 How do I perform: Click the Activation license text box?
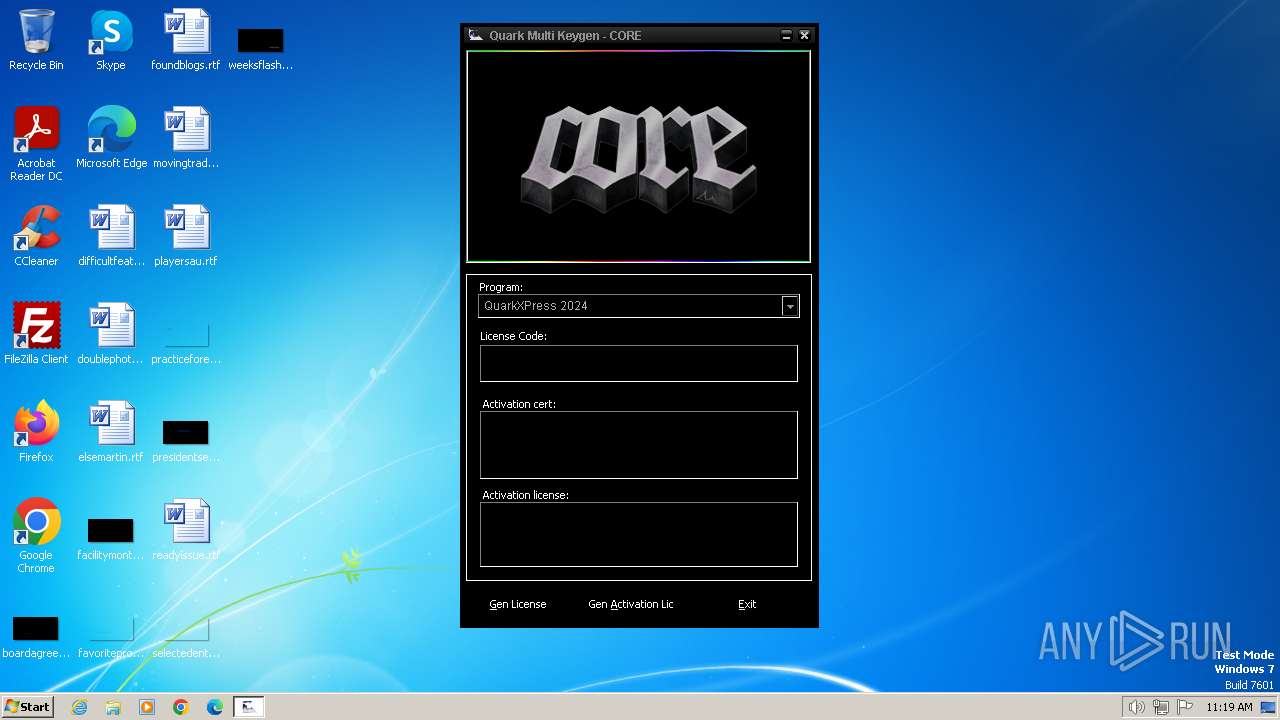tap(639, 534)
